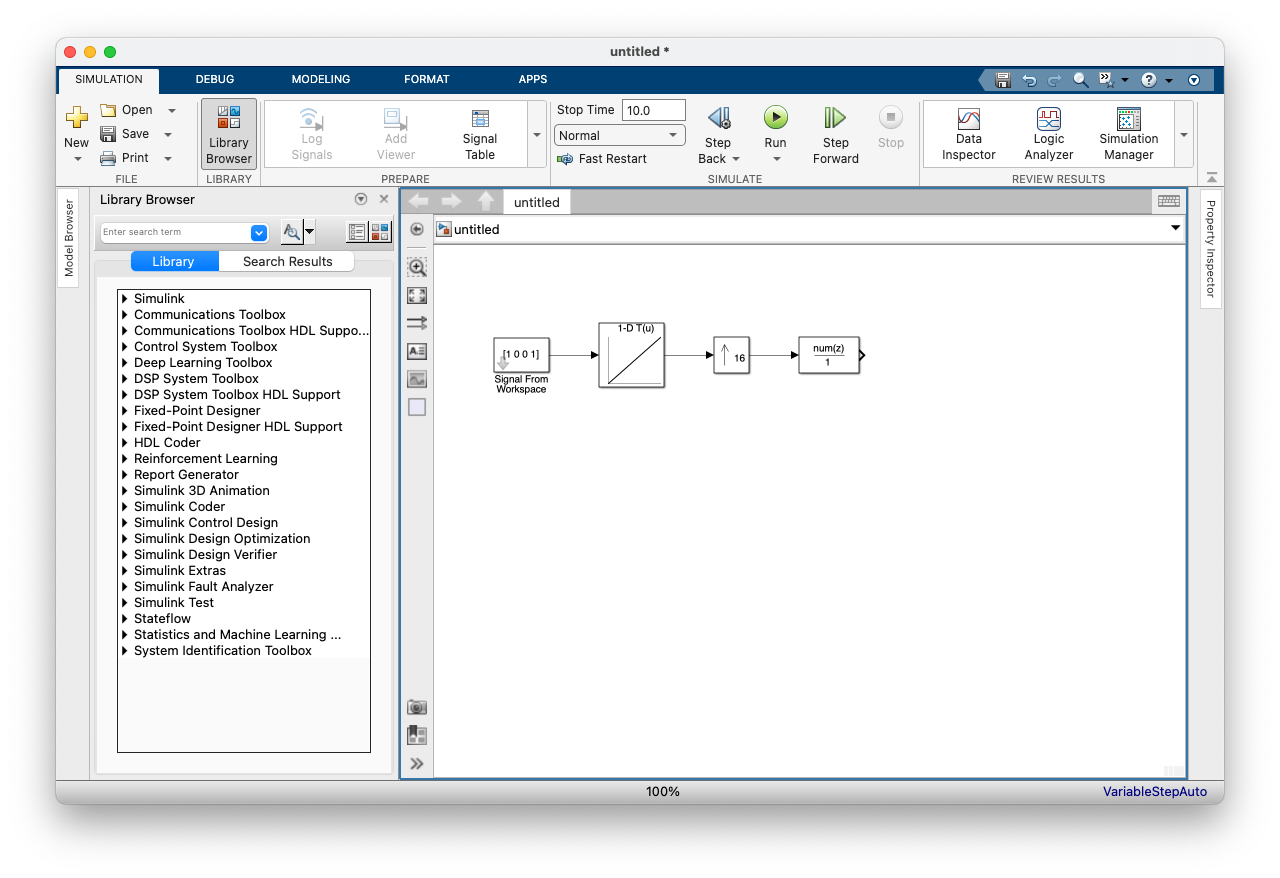Screen dimensions: 1280x878
Task: Click the untitled model tab
Action: [537, 202]
